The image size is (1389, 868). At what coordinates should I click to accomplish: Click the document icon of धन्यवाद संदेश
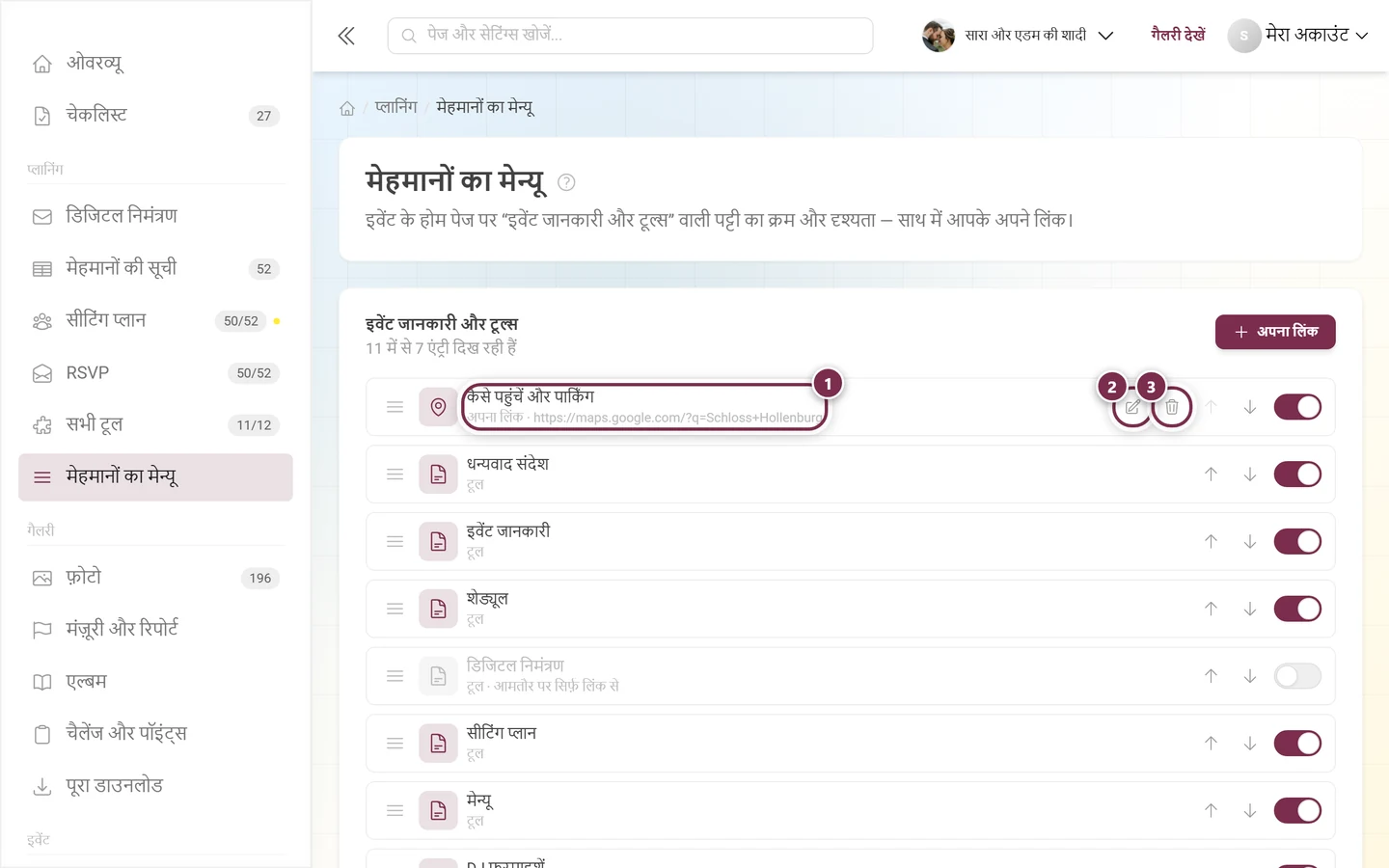click(x=438, y=475)
